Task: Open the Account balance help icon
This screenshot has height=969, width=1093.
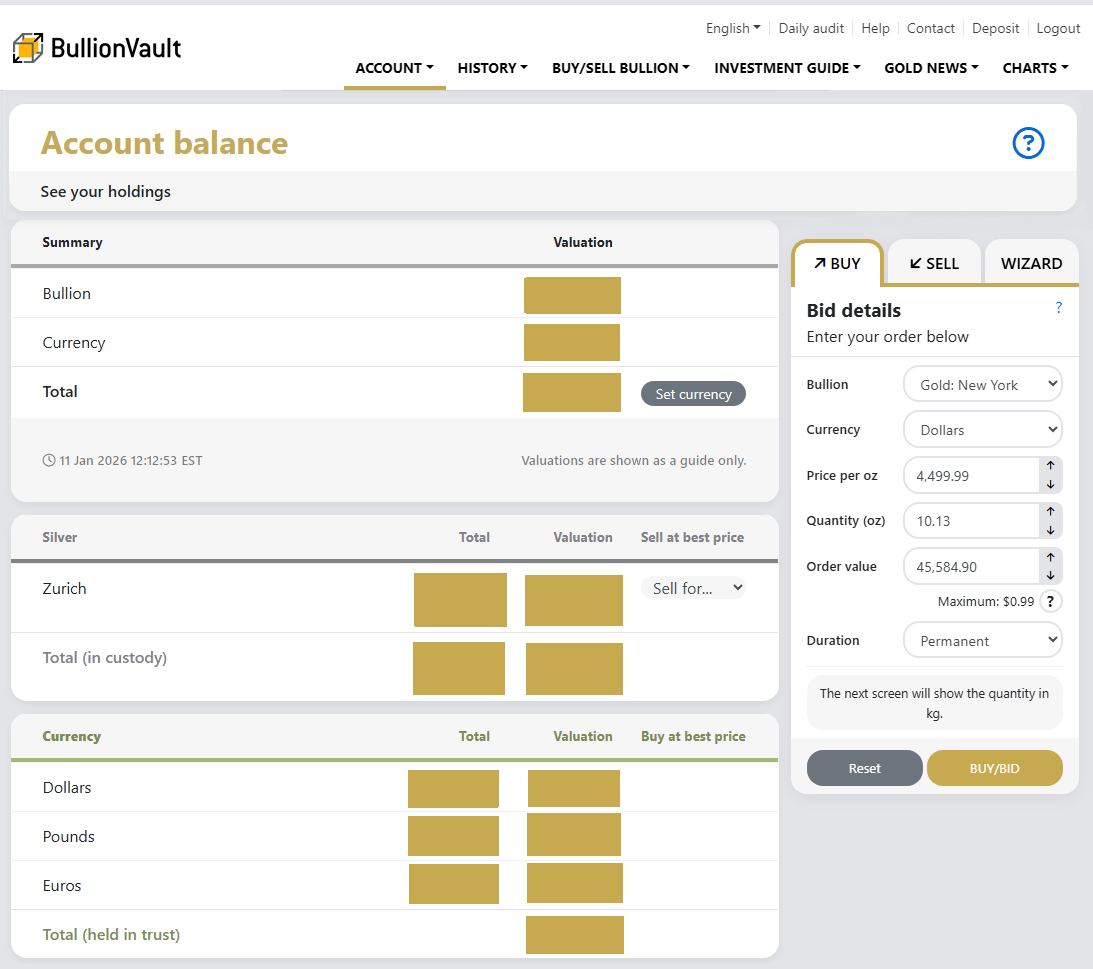Action: coord(1028,144)
